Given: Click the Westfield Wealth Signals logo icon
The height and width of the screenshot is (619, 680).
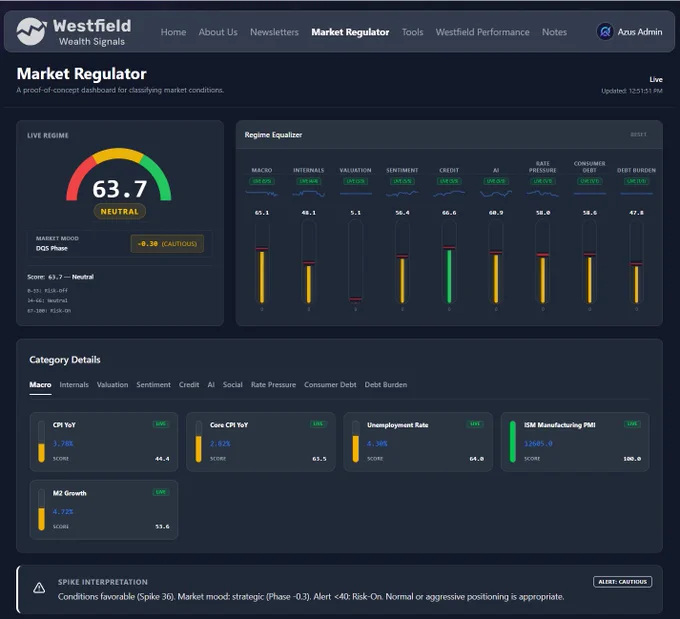Looking at the screenshot, I should click(x=31, y=32).
